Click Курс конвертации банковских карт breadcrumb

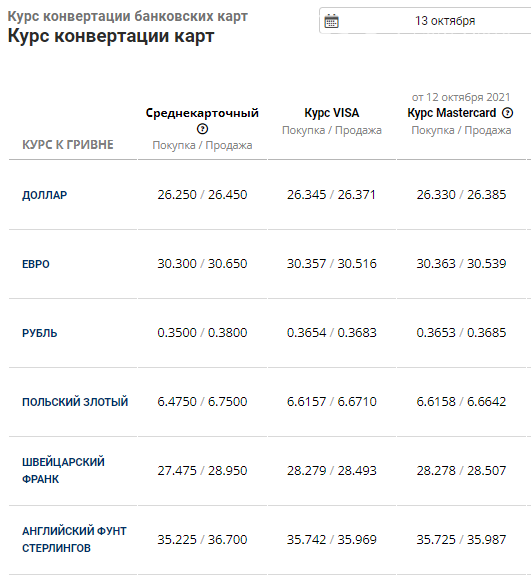tap(128, 16)
